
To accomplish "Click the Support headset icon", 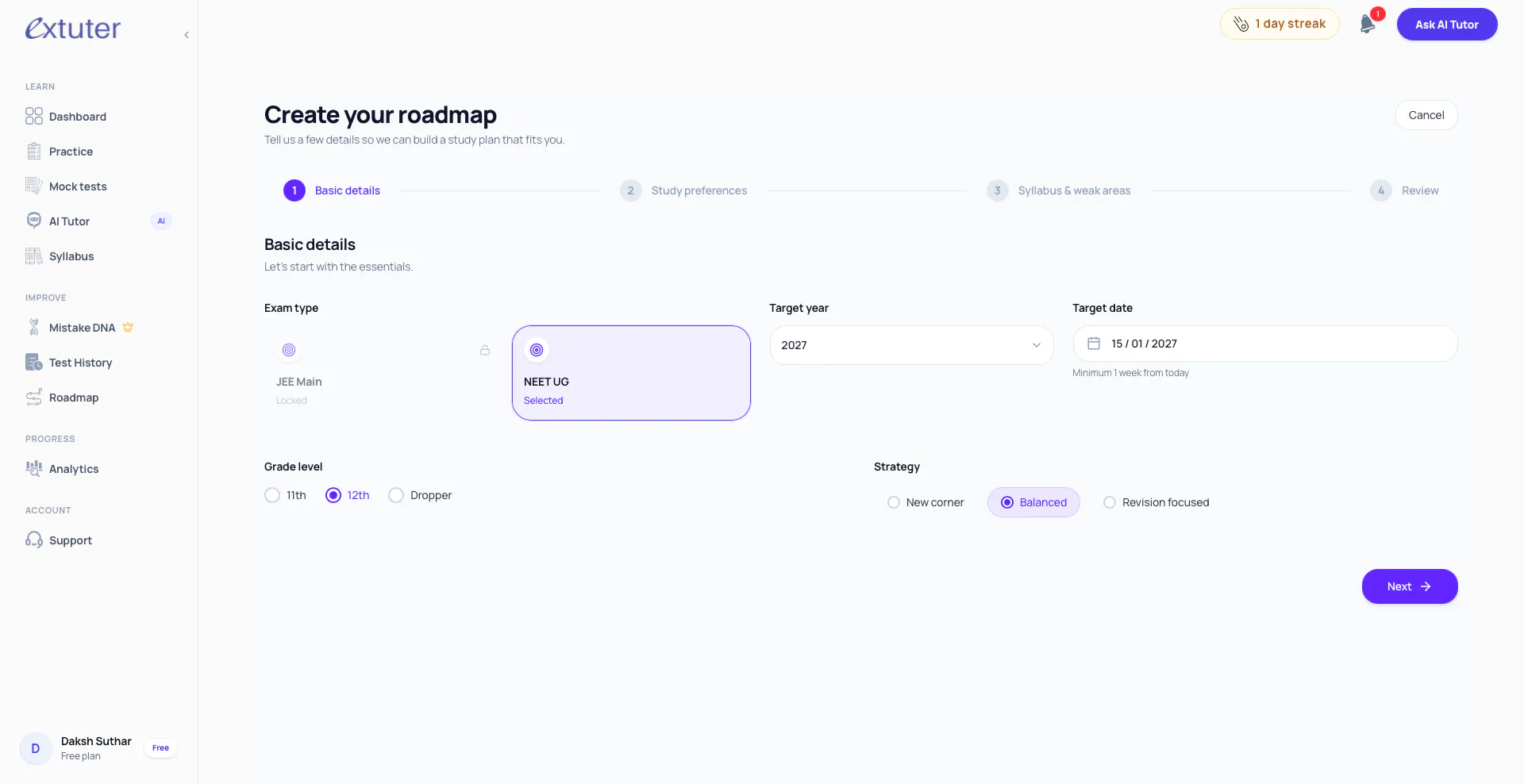I will coord(34,540).
